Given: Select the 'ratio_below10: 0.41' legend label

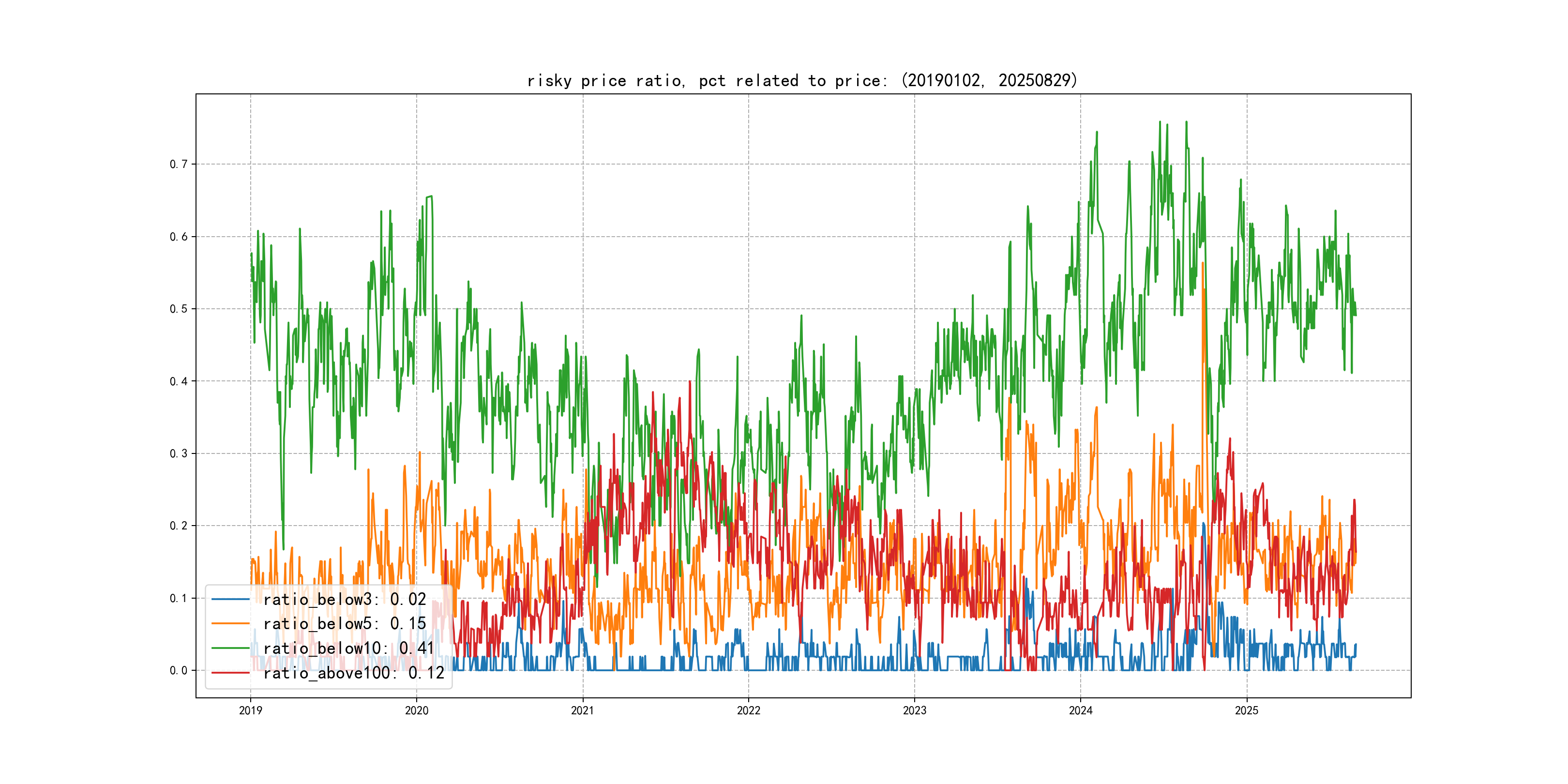Looking at the screenshot, I should [x=349, y=648].
